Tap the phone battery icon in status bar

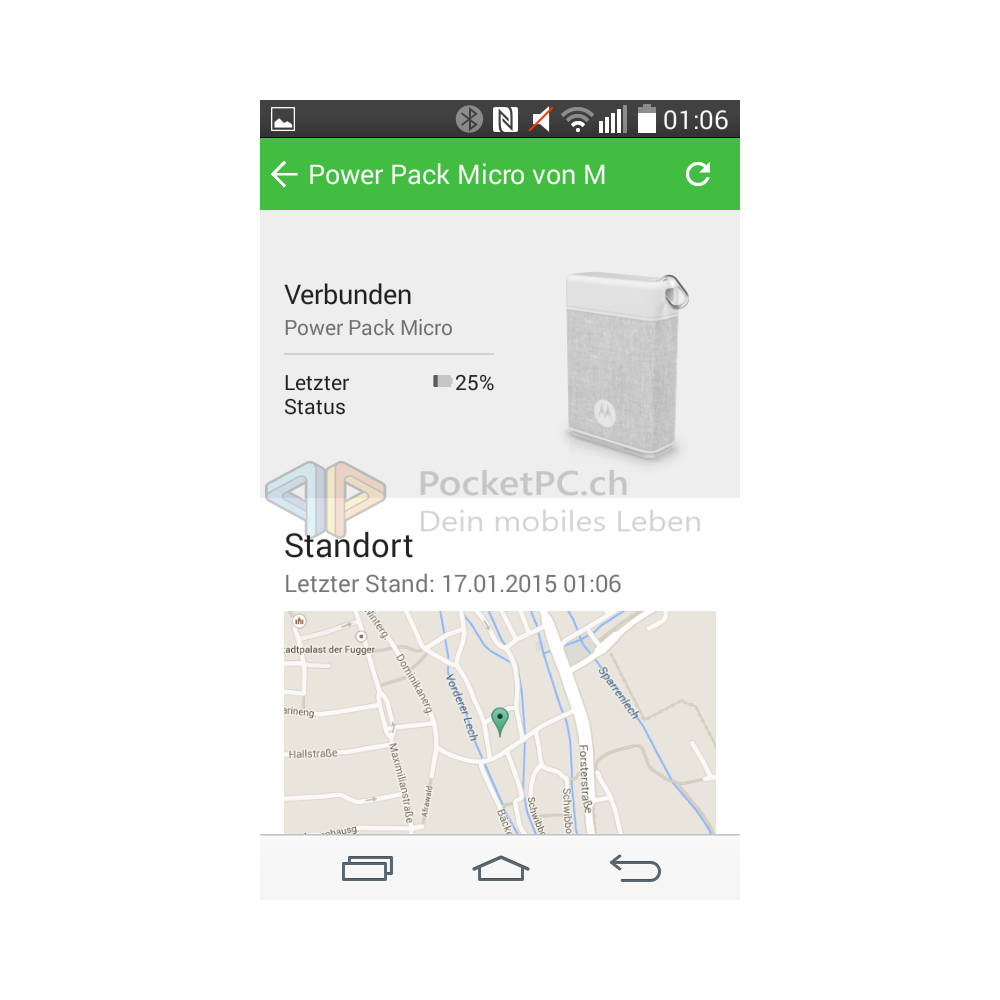coord(647,119)
